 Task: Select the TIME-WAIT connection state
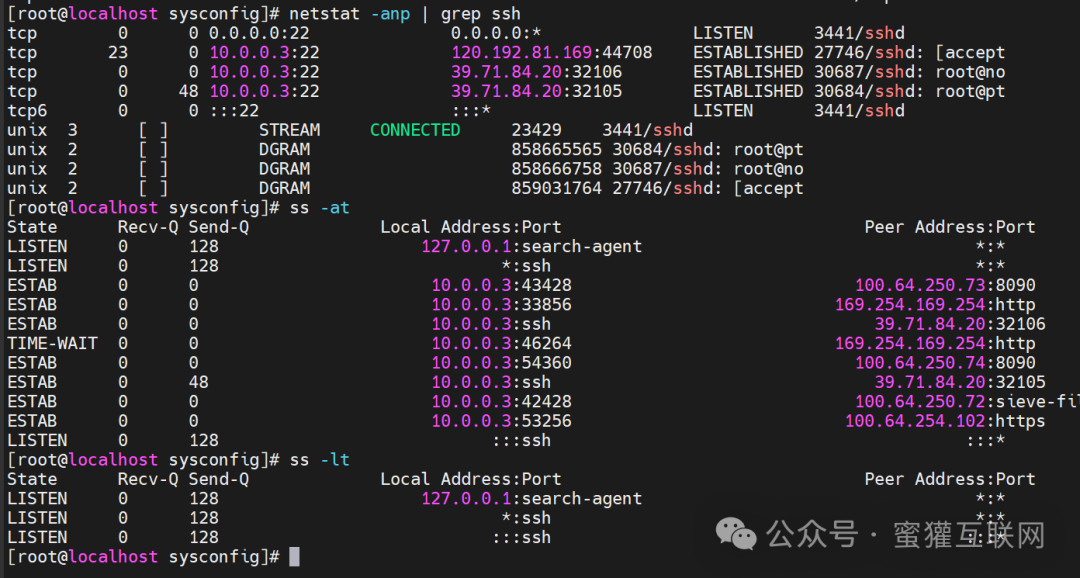click(50, 342)
